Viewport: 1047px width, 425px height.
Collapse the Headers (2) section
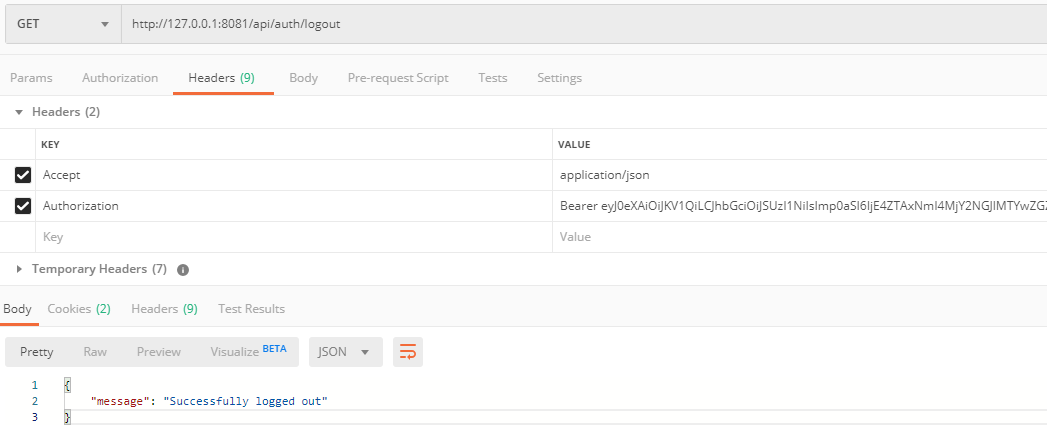(x=18, y=112)
